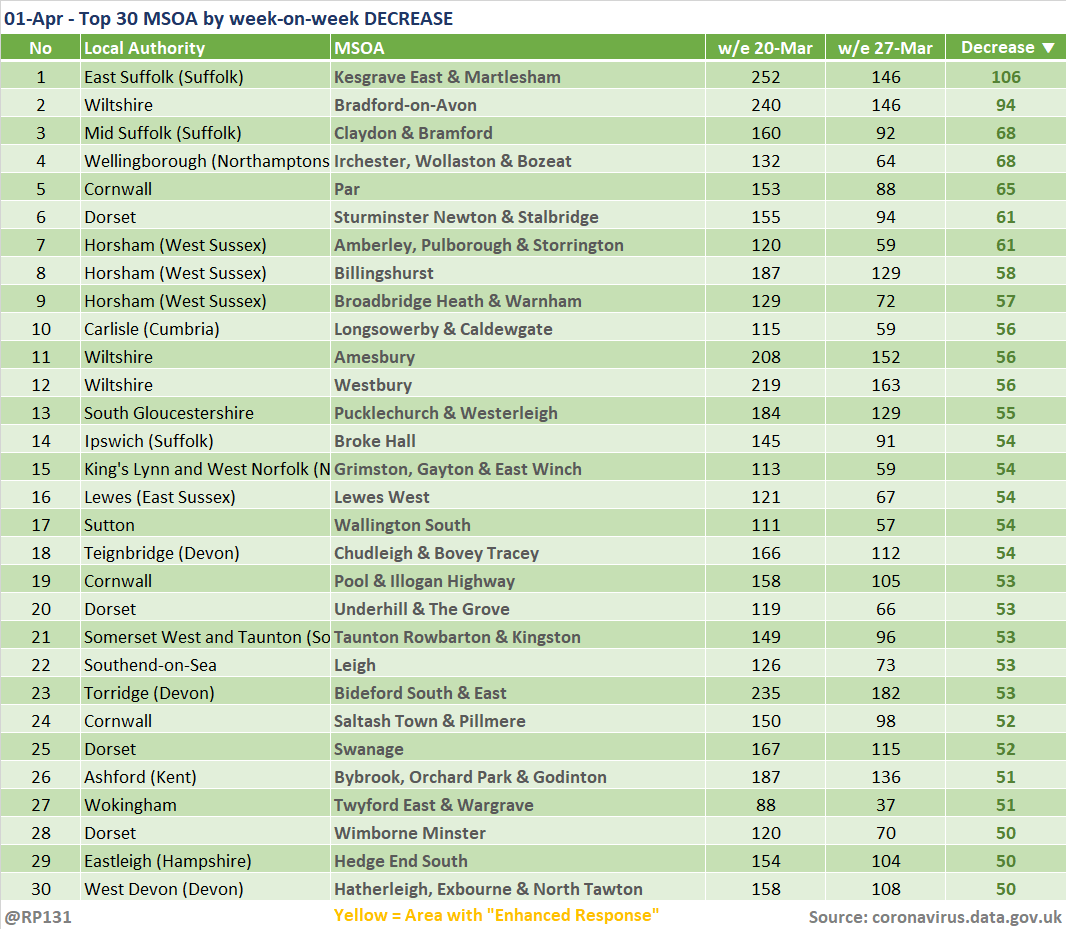Select the East Suffolk (Suffolk) cell
This screenshot has width=1066, height=929.
pyautogui.click(x=164, y=77)
